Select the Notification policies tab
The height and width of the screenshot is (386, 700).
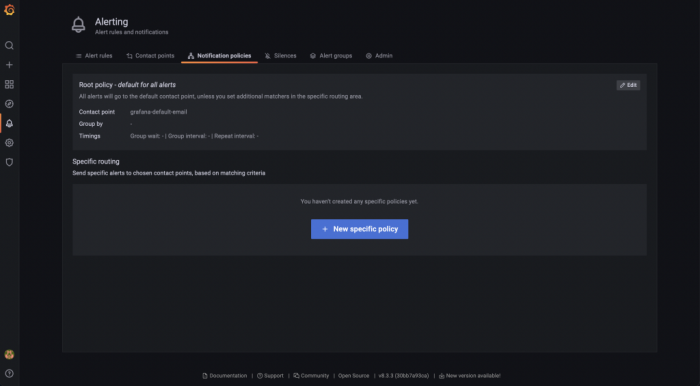pyautogui.click(x=219, y=56)
